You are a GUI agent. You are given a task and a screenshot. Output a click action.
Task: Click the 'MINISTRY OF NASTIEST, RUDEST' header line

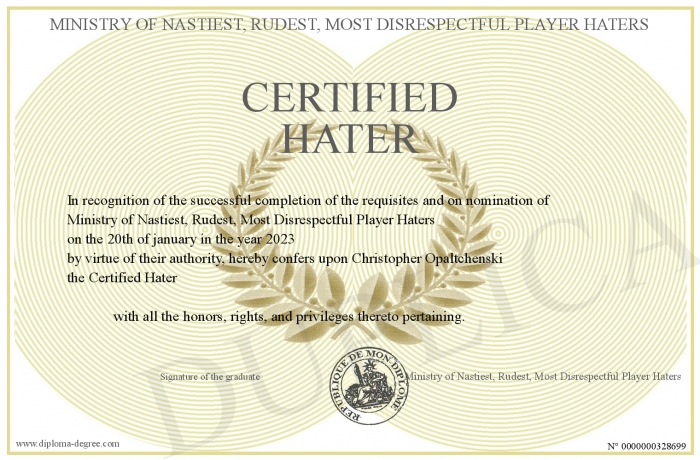(x=349, y=24)
